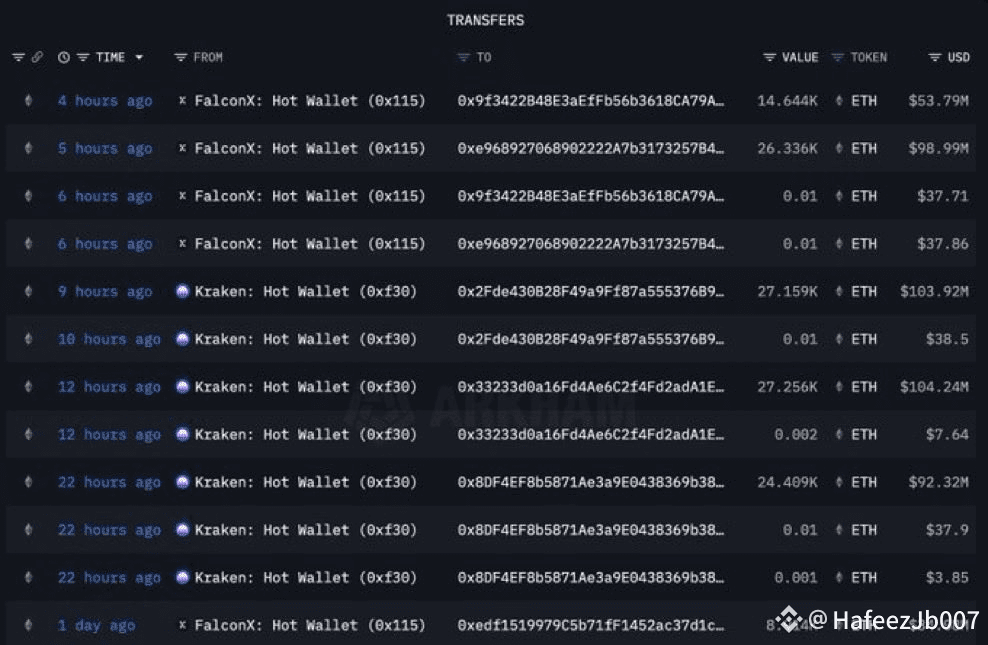Image resolution: width=988 pixels, height=645 pixels.
Task: Click the clock icon beside TIME
Action: tap(64, 57)
